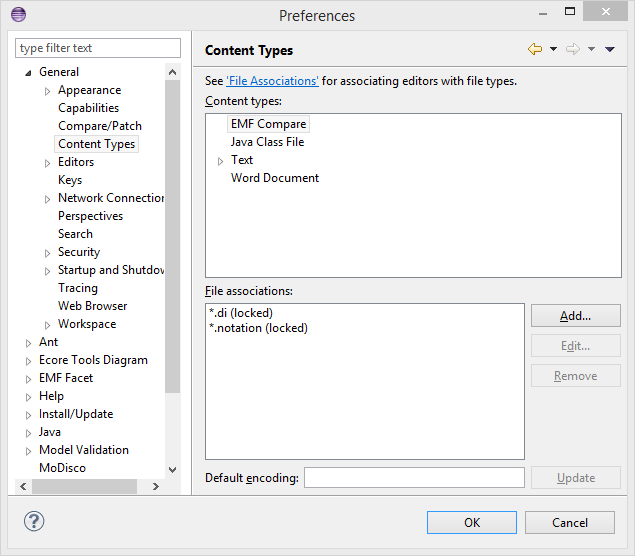Click the Eclipse icon in title bar
Screen dimensions: 635x556
[18, 15]
